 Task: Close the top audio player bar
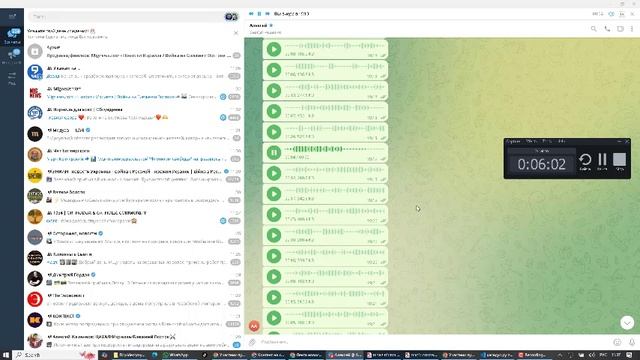(632, 14)
